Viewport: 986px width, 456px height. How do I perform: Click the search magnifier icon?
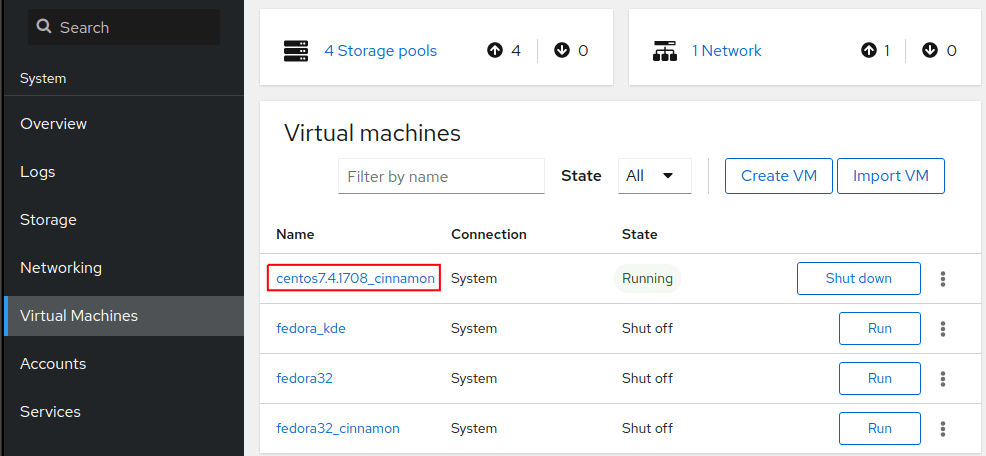tap(44, 27)
